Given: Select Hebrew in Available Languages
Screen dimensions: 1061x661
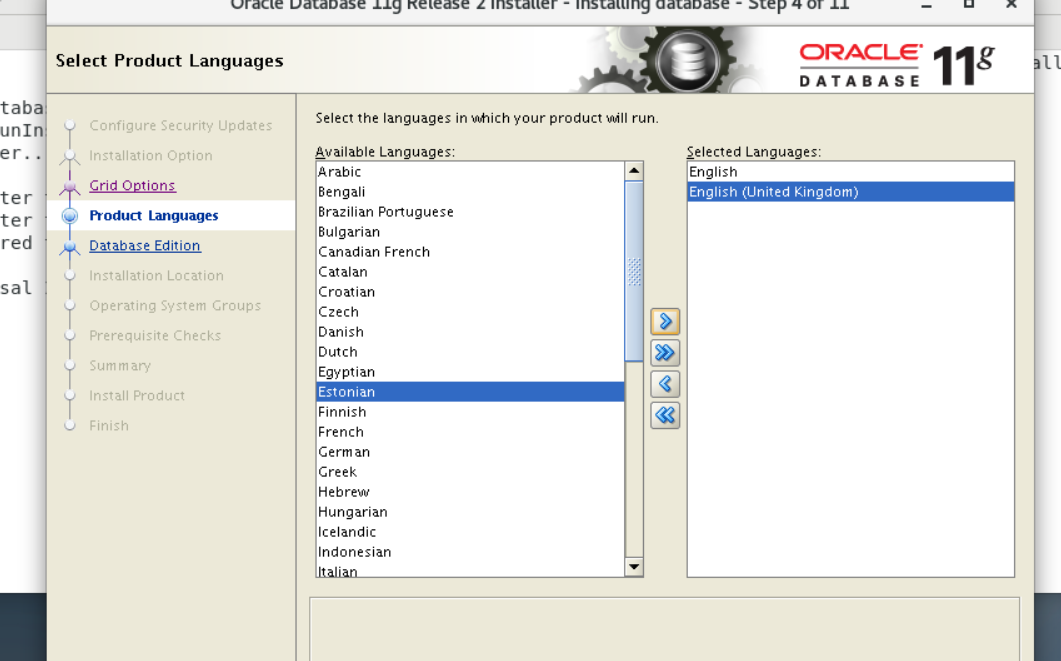Looking at the screenshot, I should point(470,492).
